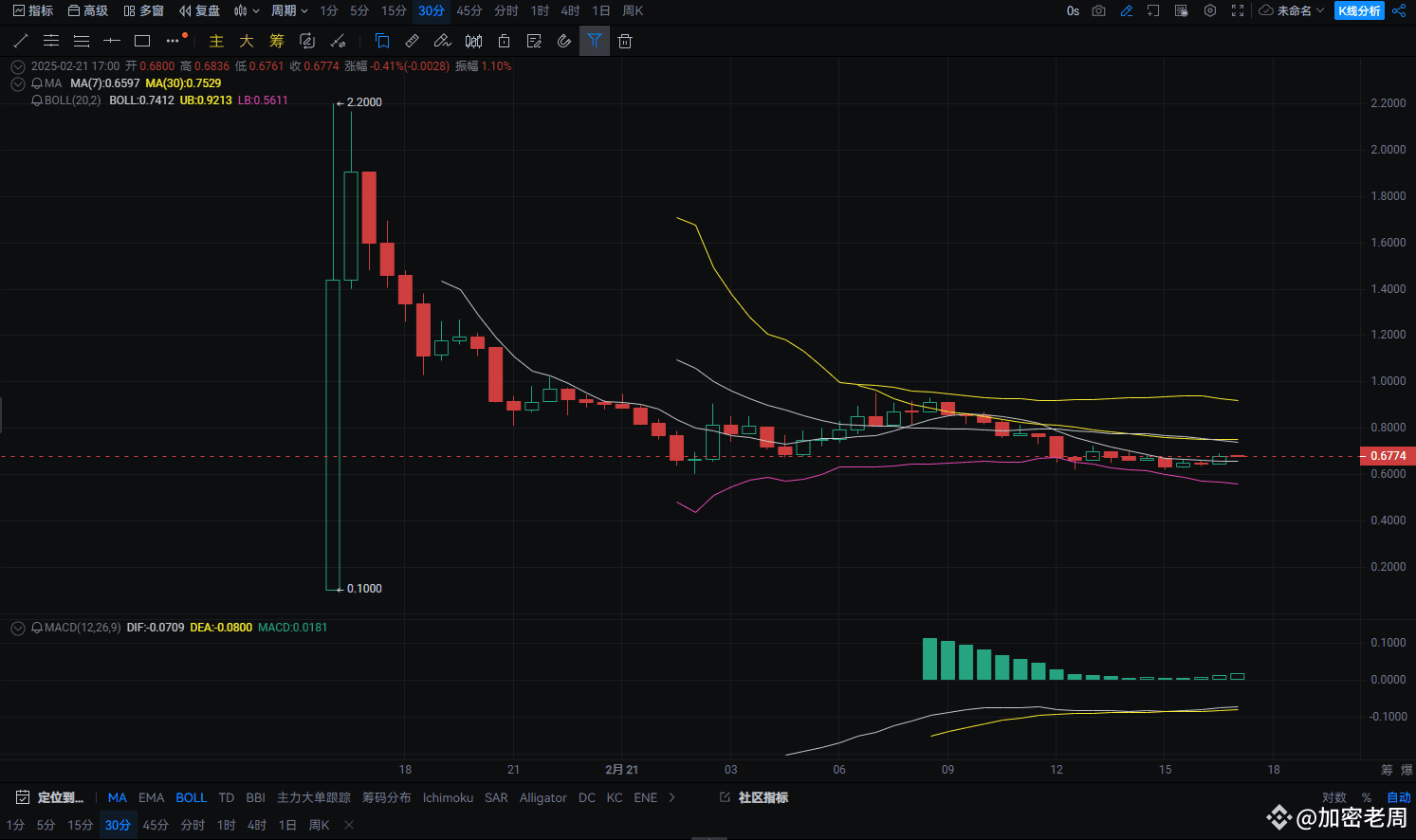Select the trend line drawing tool
Image resolution: width=1416 pixels, height=840 pixels.
point(21,41)
